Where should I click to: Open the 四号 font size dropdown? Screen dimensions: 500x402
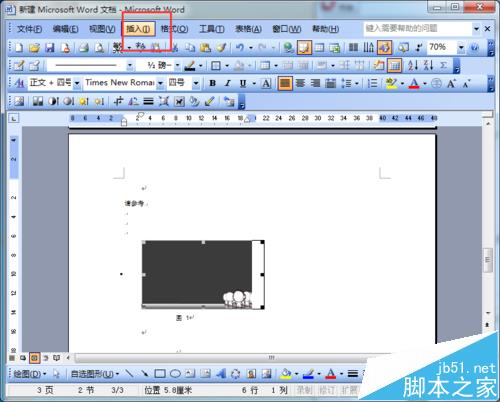click(196, 83)
